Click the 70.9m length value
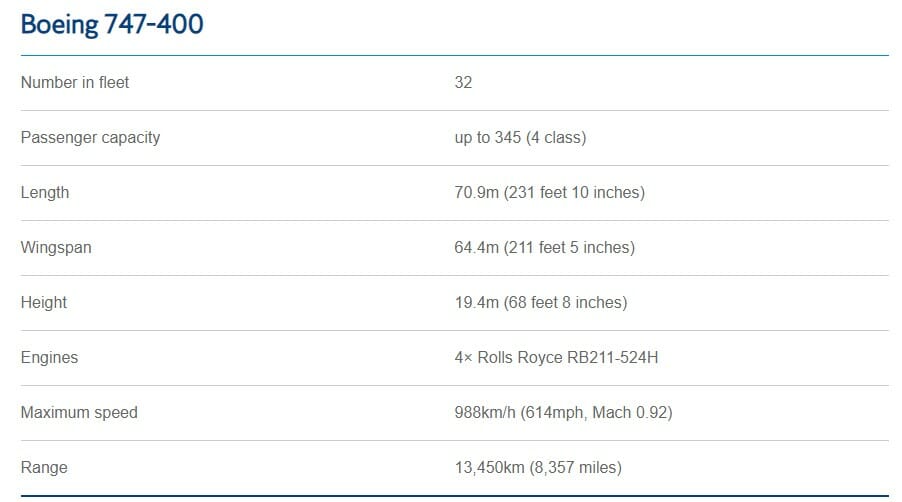The width and height of the screenshot is (902, 502). (549, 193)
